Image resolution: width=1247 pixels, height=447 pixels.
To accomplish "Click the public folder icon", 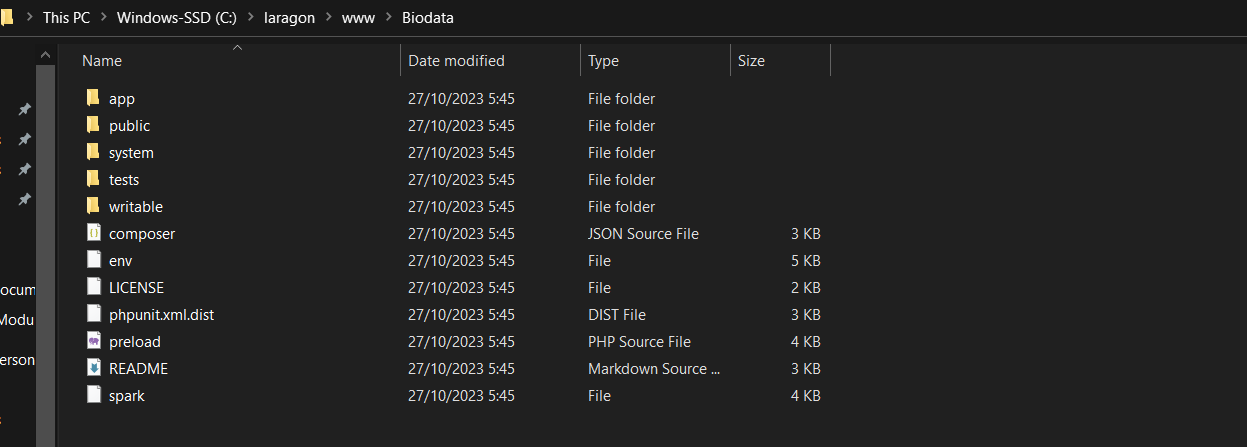I will (x=93, y=126).
